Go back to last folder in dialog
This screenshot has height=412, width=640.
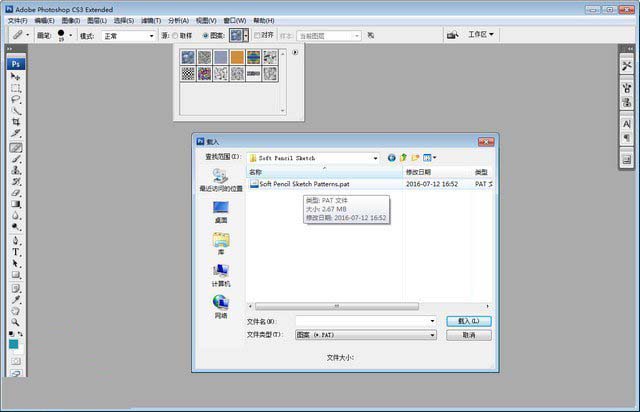pyautogui.click(x=391, y=158)
